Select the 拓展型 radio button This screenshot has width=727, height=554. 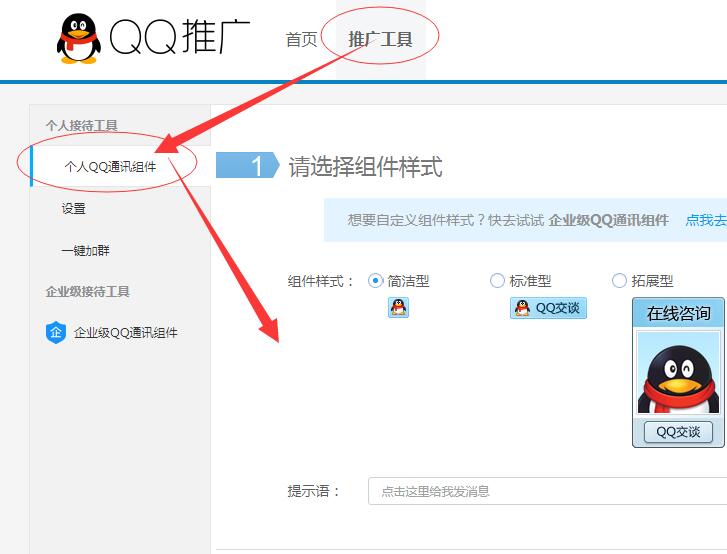point(619,280)
